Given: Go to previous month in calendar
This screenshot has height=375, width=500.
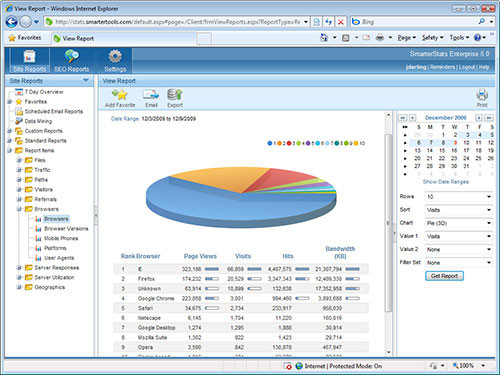Looking at the screenshot, I should [x=413, y=118].
